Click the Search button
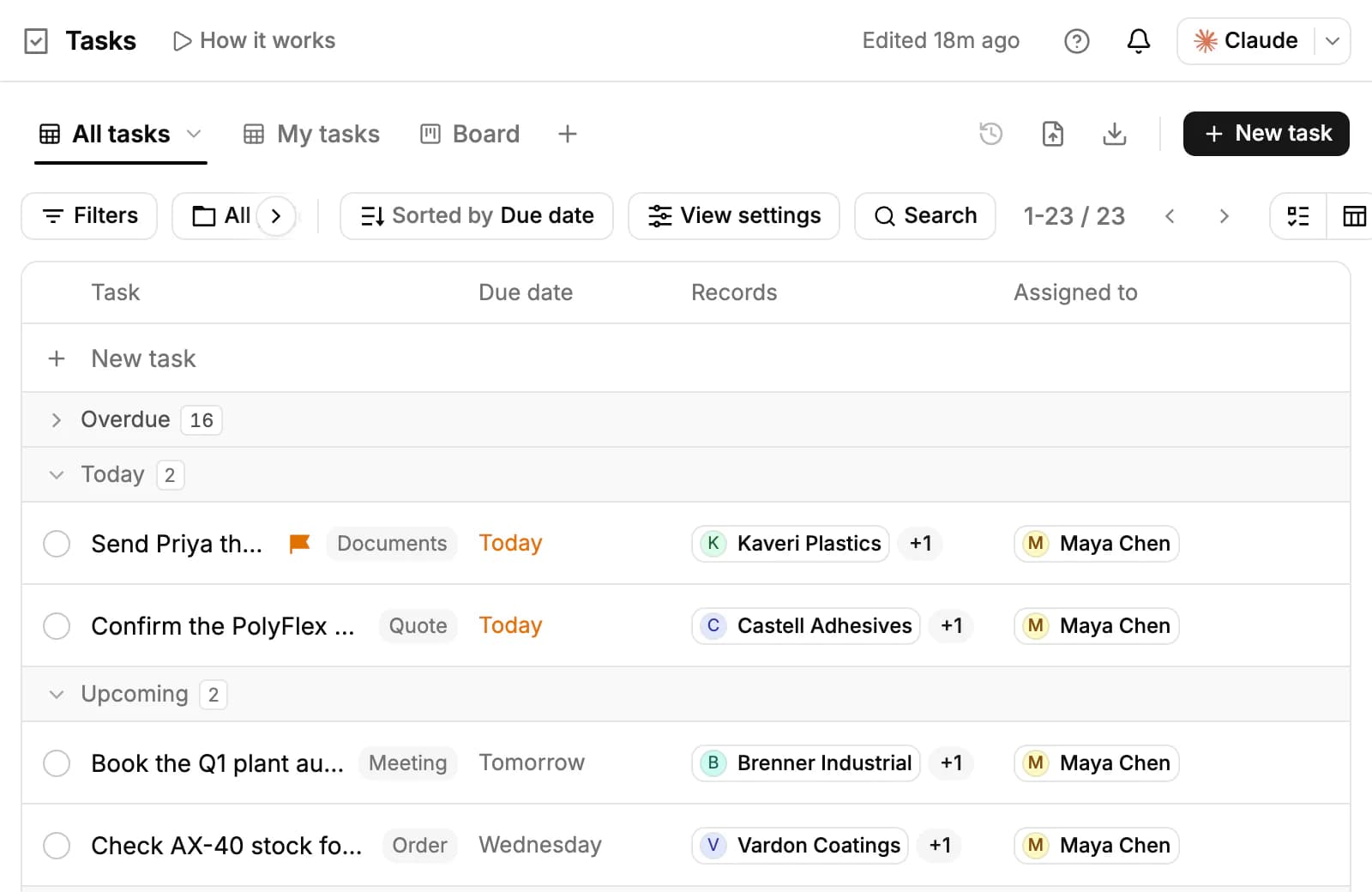Viewport: 1372px width, 892px height. tap(925, 216)
